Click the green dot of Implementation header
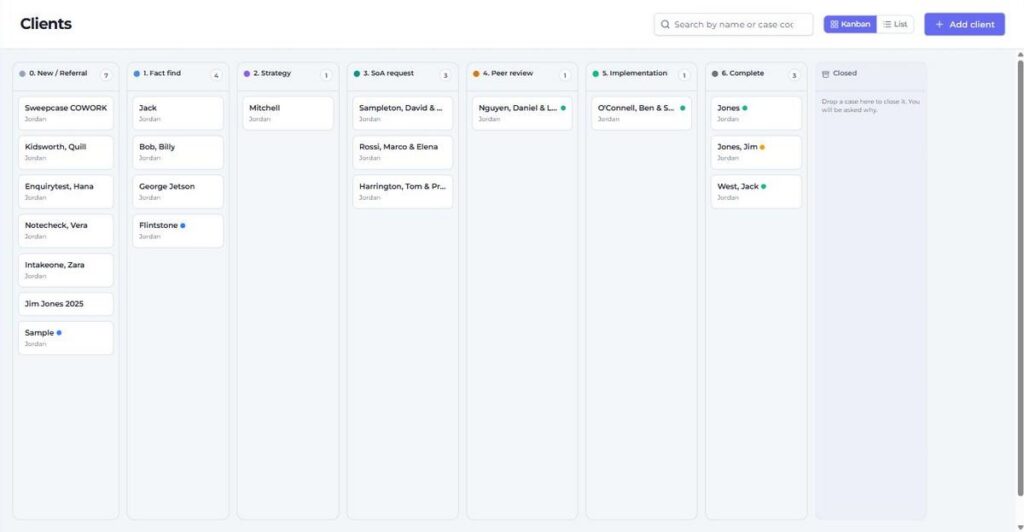Screen dimensions: 1024x532 click(596, 74)
